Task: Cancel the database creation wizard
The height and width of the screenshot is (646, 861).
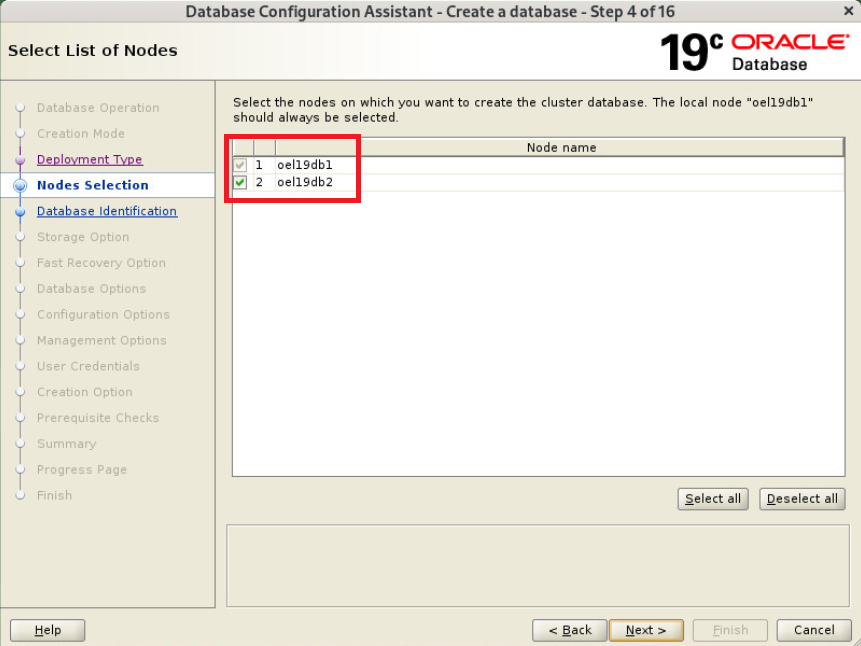Action: [814, 630]
